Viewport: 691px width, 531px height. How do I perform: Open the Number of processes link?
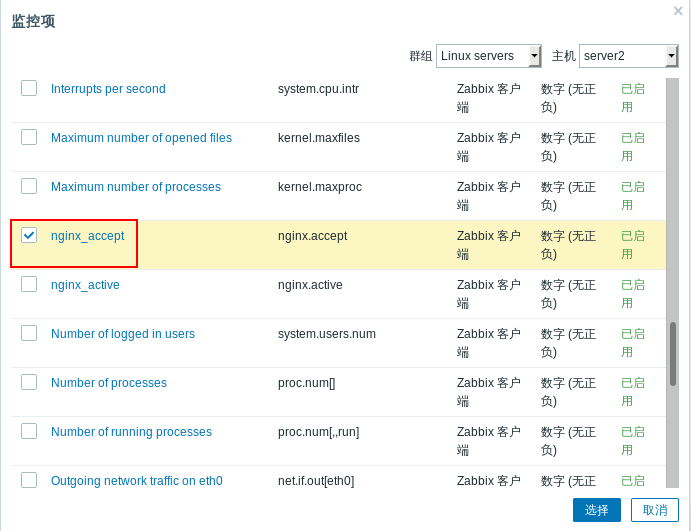(x=109, y=382)
